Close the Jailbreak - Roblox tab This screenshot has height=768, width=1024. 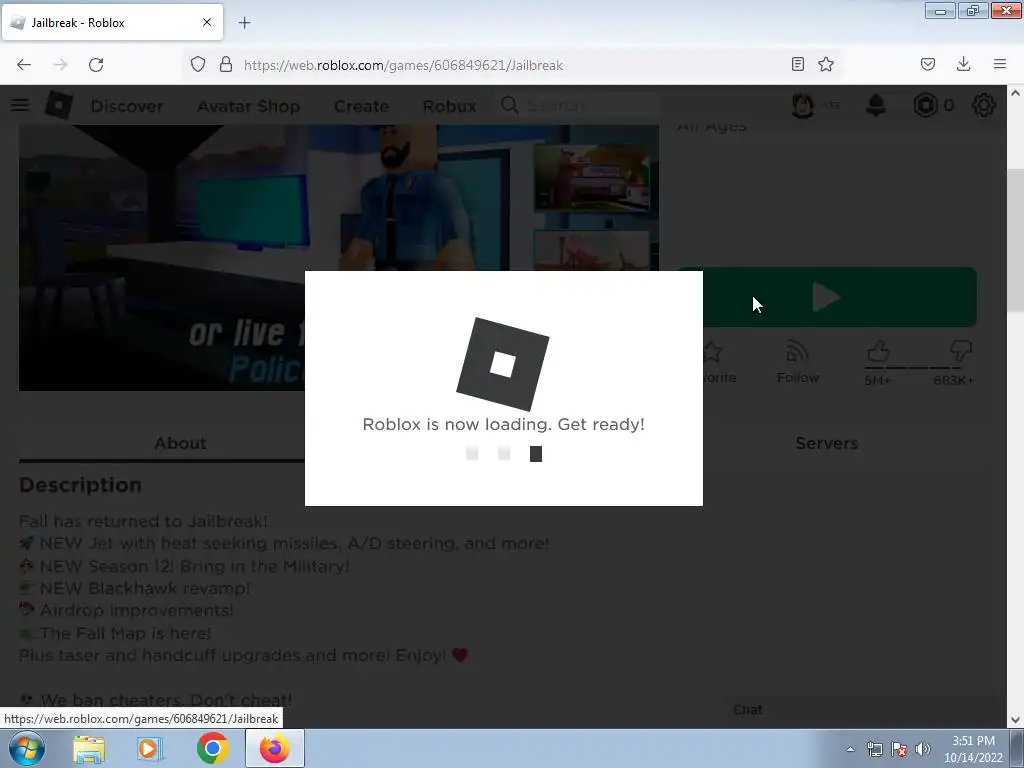[x=207, y=22]
